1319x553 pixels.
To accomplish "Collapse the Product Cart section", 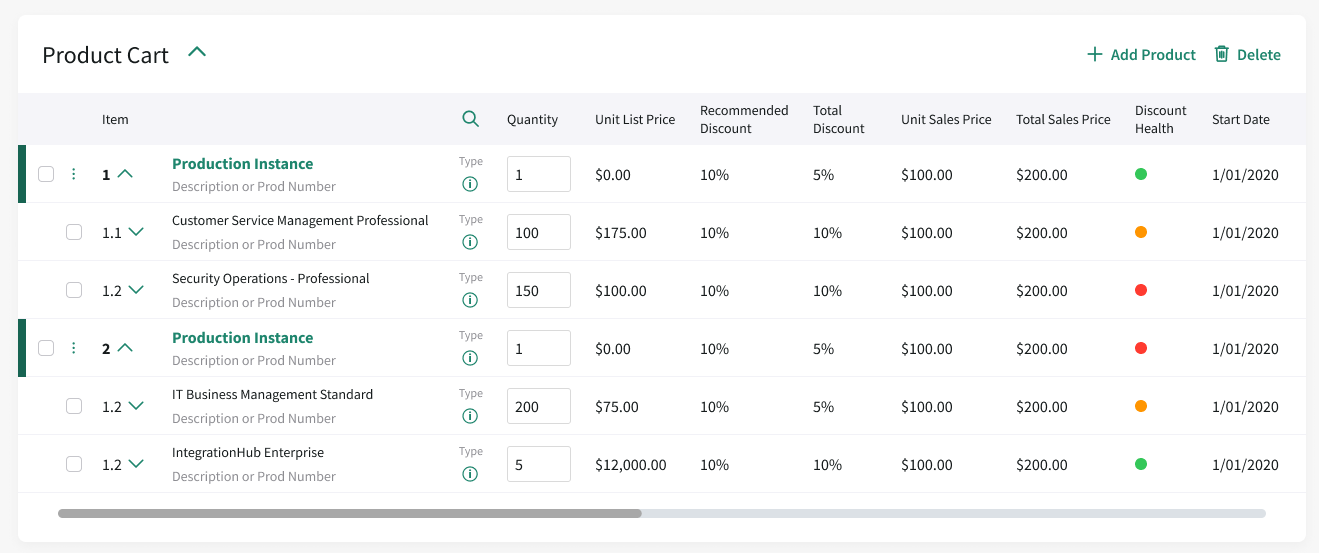I will point(197,52).
